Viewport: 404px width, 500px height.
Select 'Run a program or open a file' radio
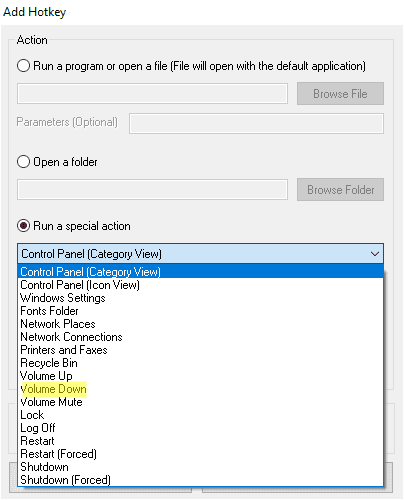[x=23, y=66]
